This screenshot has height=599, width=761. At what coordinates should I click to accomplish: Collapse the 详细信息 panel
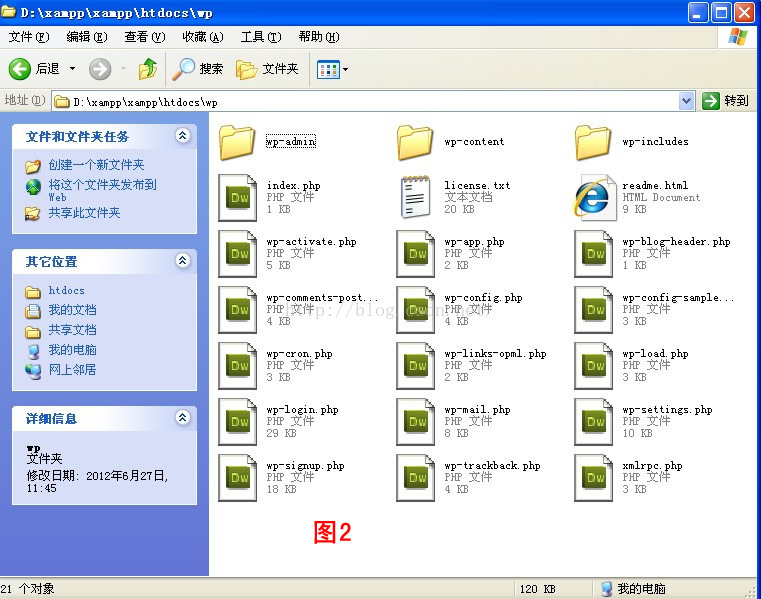click(182, 417)
